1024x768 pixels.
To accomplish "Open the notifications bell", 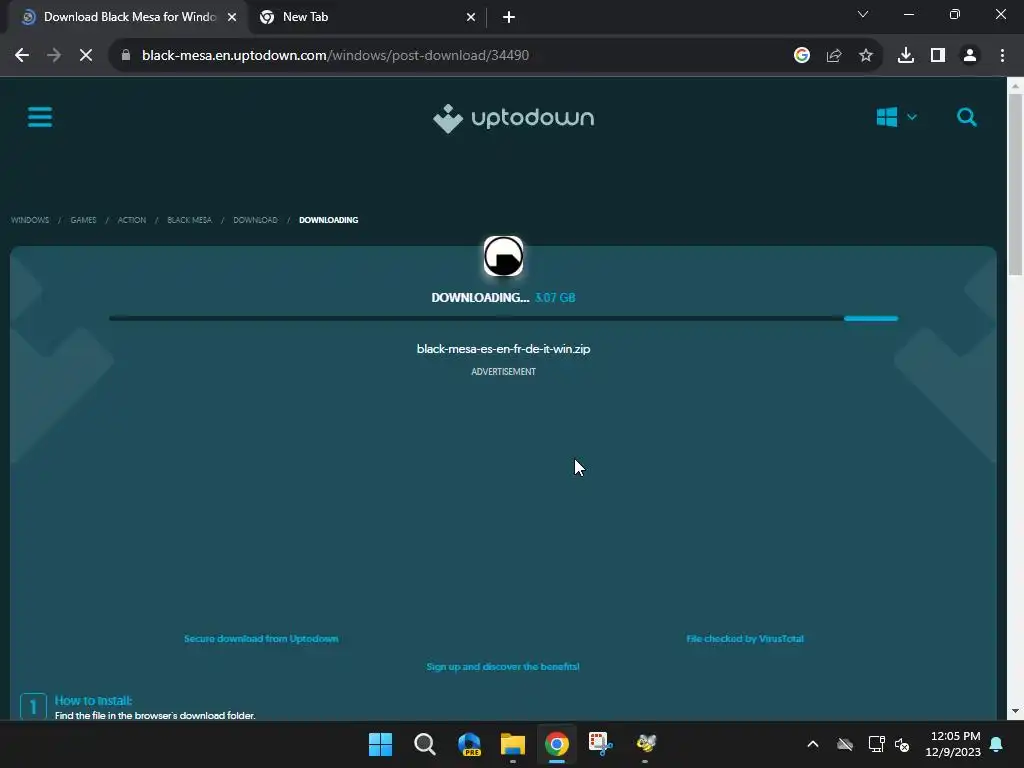I will point(997,744).
